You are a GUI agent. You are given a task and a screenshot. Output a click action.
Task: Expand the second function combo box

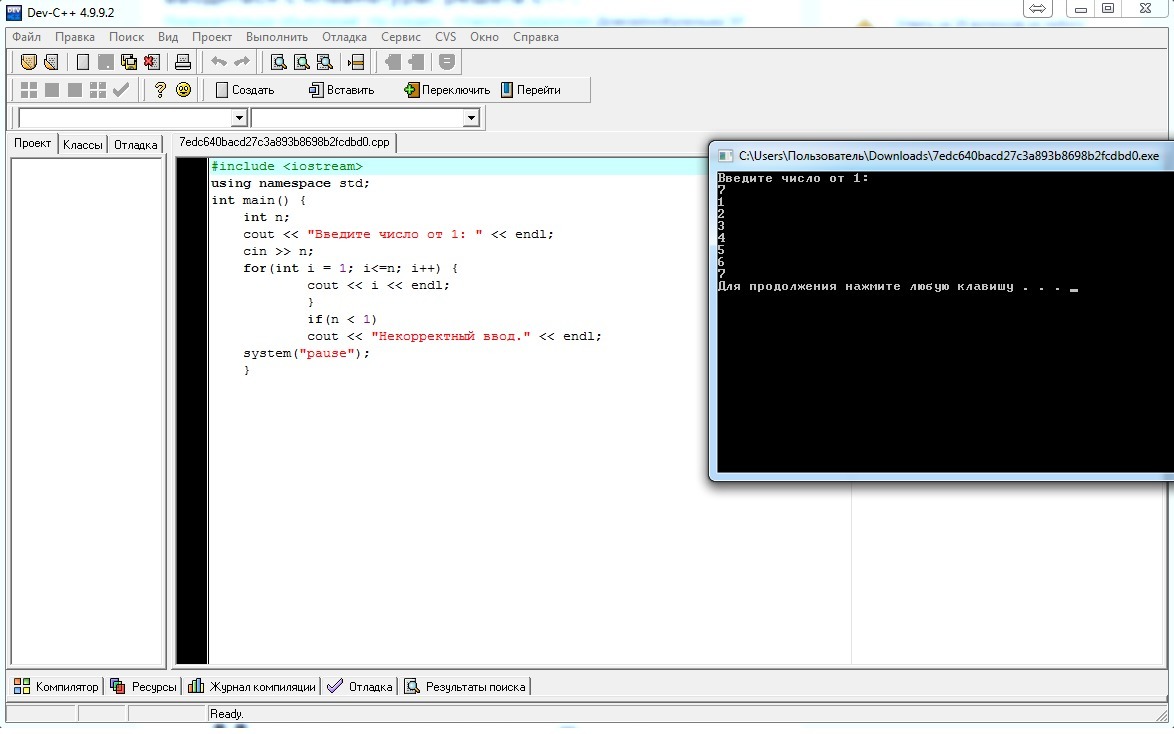tap(472, 118)
